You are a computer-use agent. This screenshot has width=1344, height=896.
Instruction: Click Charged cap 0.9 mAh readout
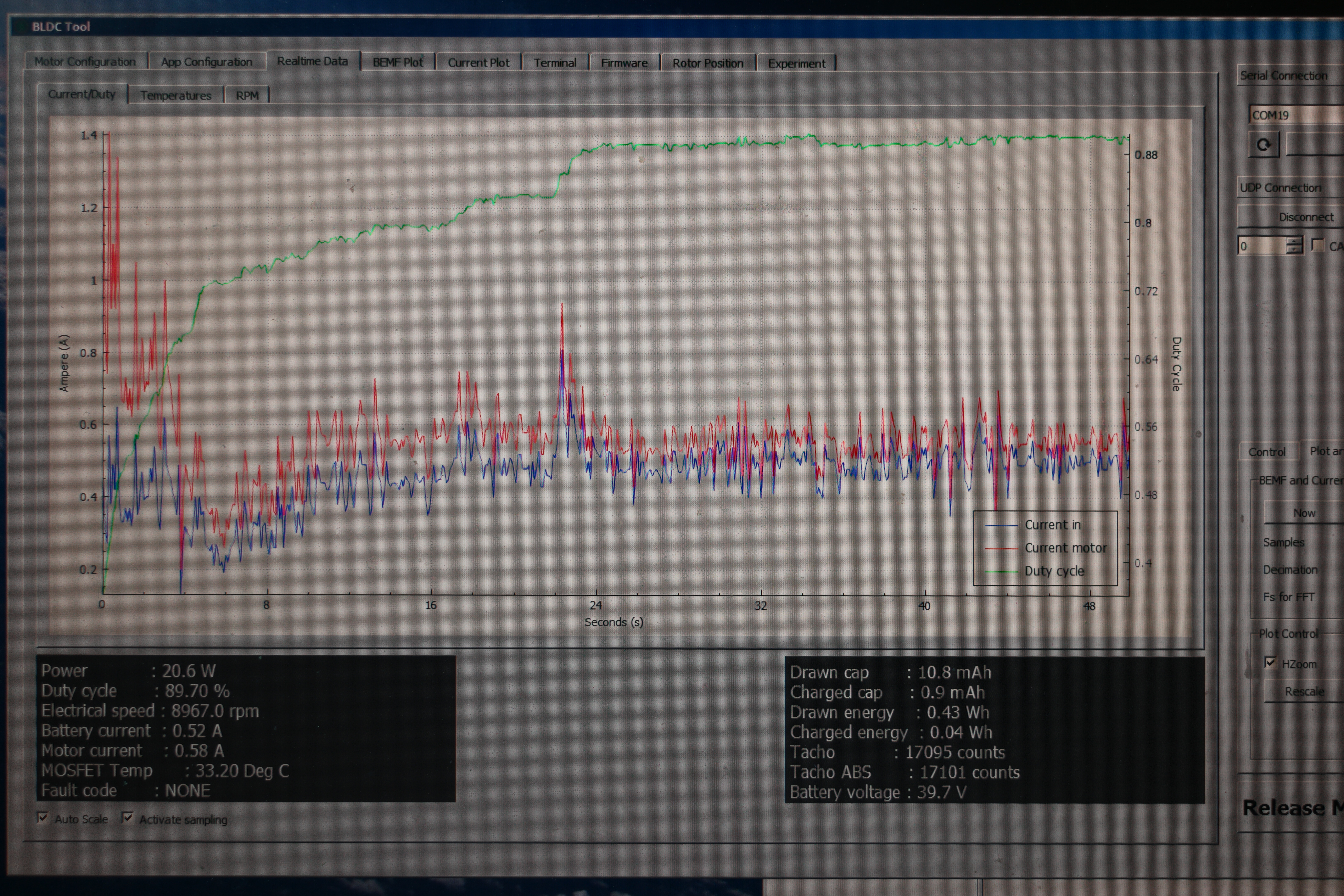(x=888, y=693)
